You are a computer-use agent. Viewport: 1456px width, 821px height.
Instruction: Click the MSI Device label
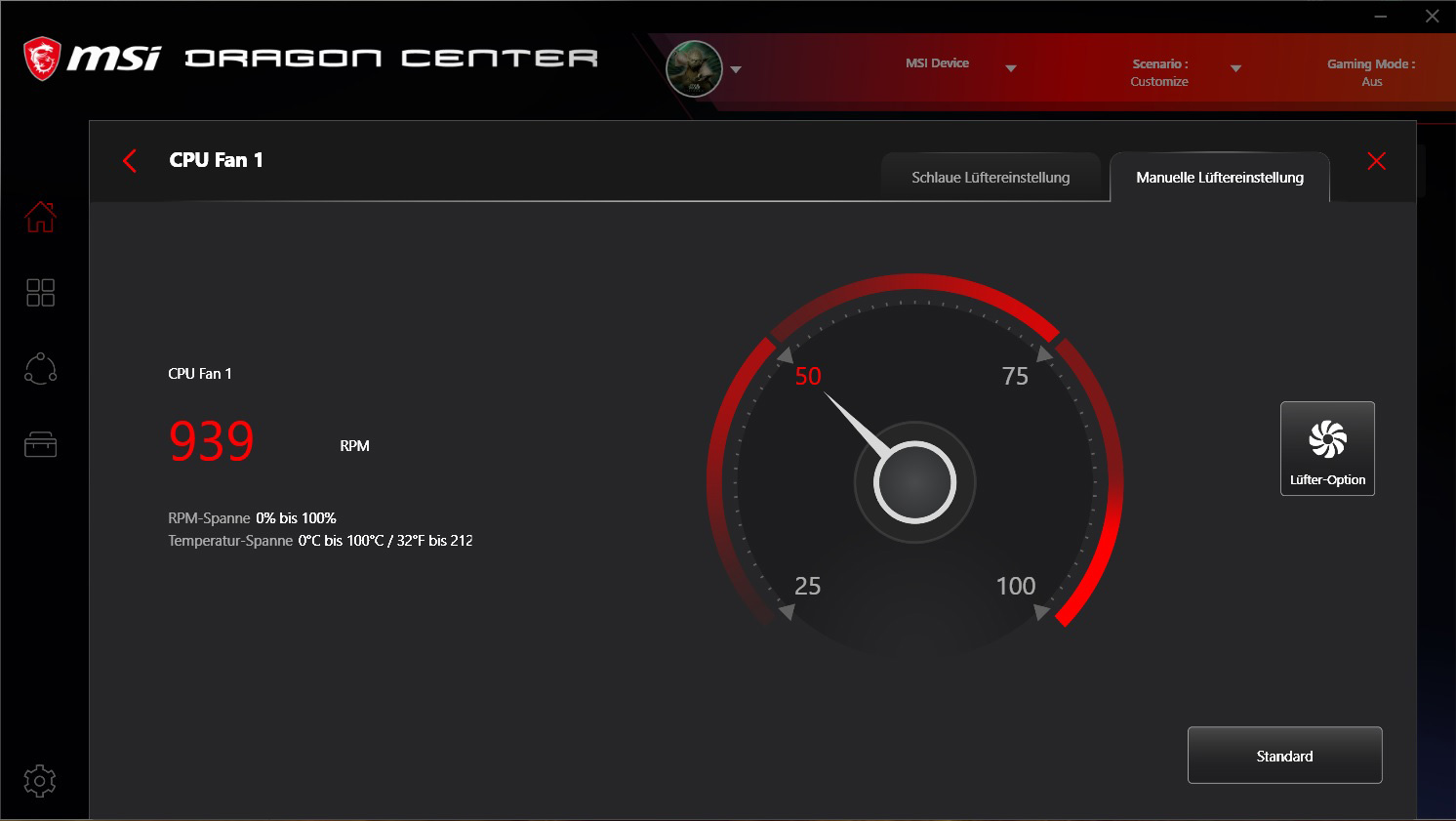pyautogui.click(x=937, y=63)
